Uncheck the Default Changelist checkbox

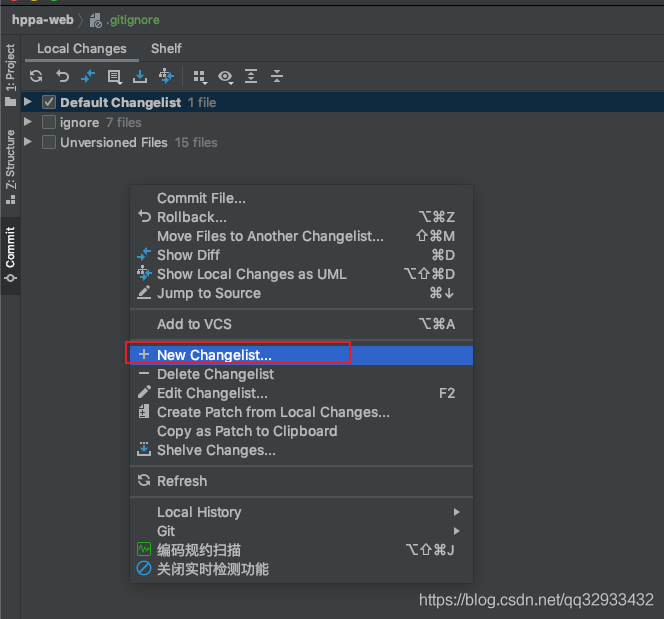(49, 102)
